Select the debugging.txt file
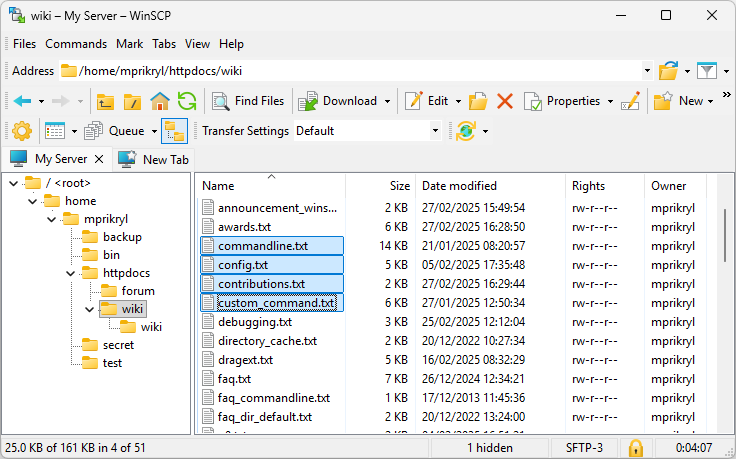The image size is (736, 459). point(254,322)
